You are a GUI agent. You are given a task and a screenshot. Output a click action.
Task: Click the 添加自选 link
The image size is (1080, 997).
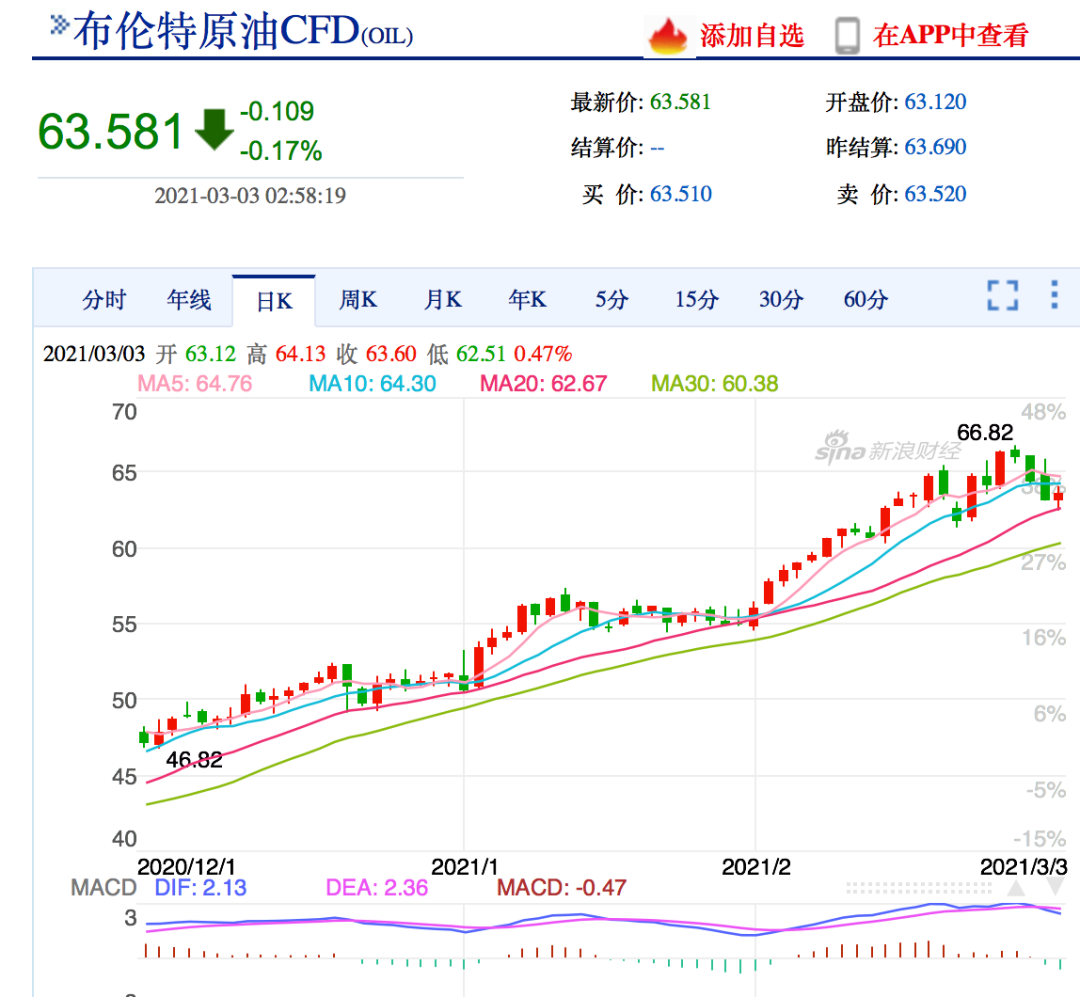751,32
